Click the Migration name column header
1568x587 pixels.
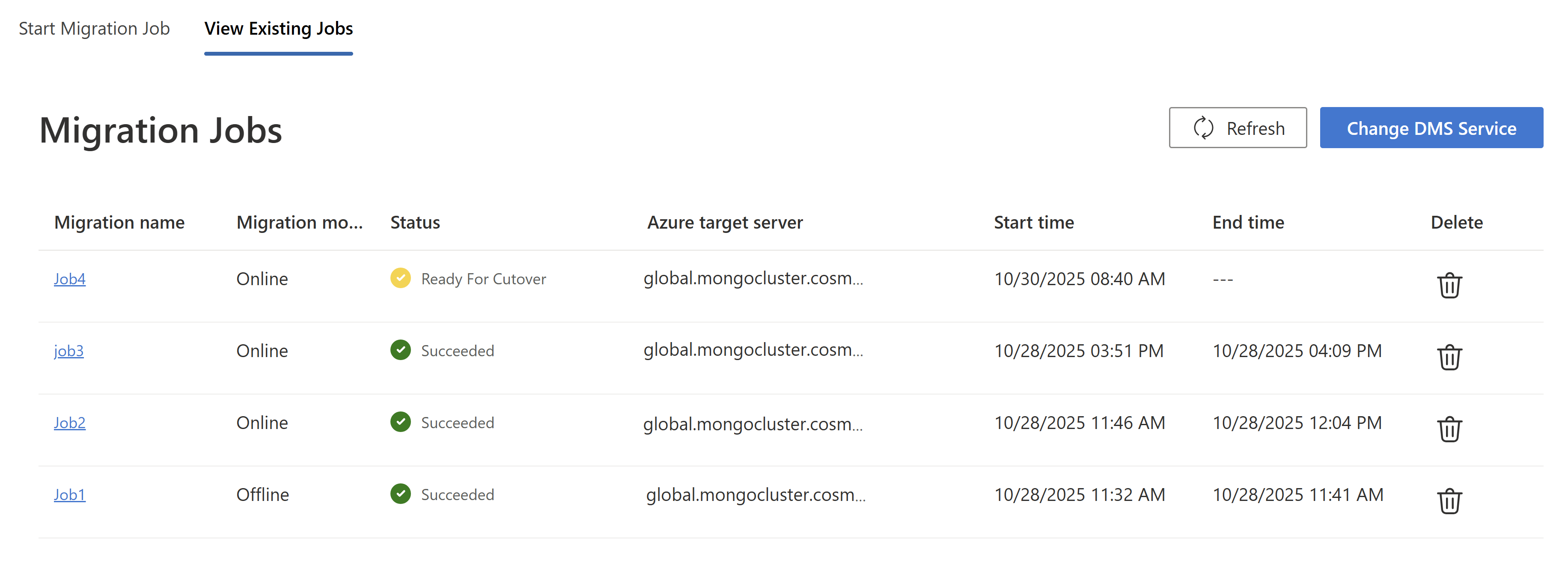(x=119, y=222)
